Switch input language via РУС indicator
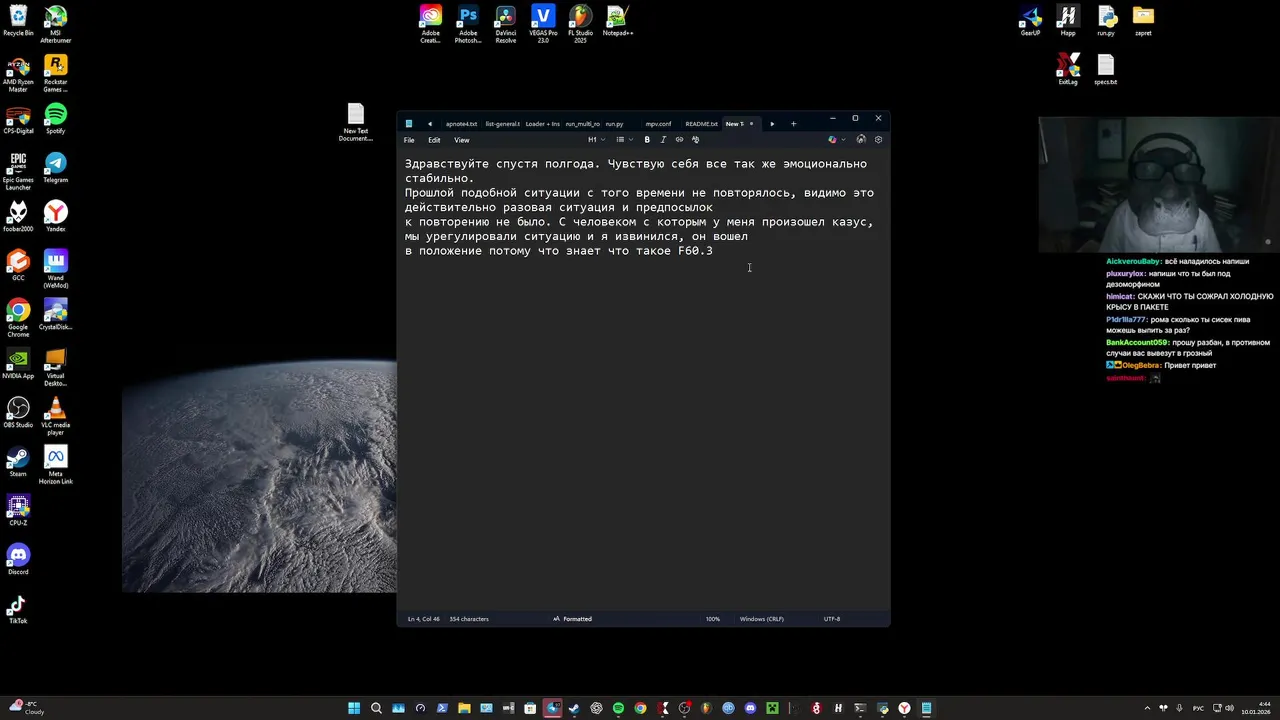The width and height of the screenshot is (1280, 720). coord(1198,708)
